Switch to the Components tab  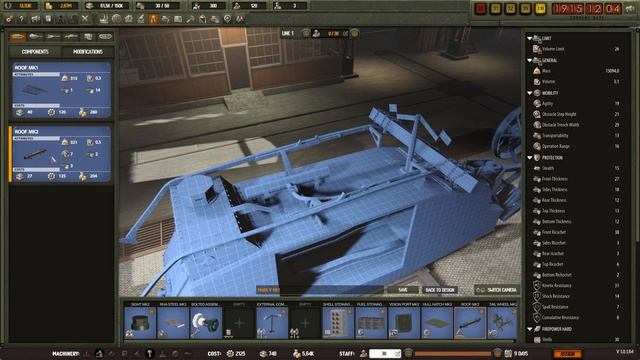[x=35, y=52]
